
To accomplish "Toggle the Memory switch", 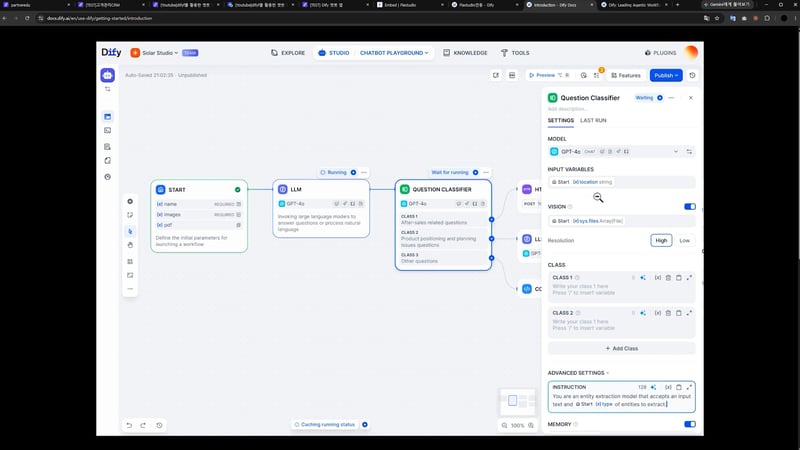I will tap(690, 424).
